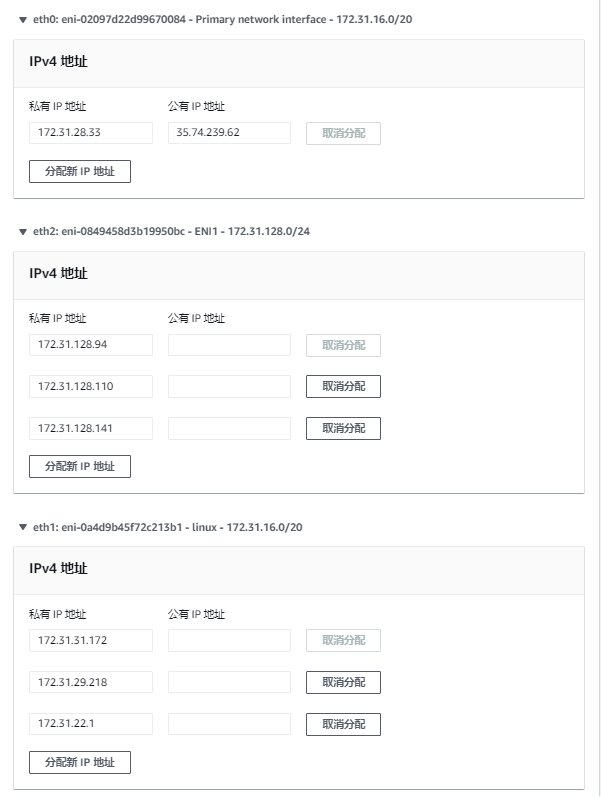The image size is (601, 797).
Task: Focus the private IP field 172.31.128.110
Action: [91, 386]
